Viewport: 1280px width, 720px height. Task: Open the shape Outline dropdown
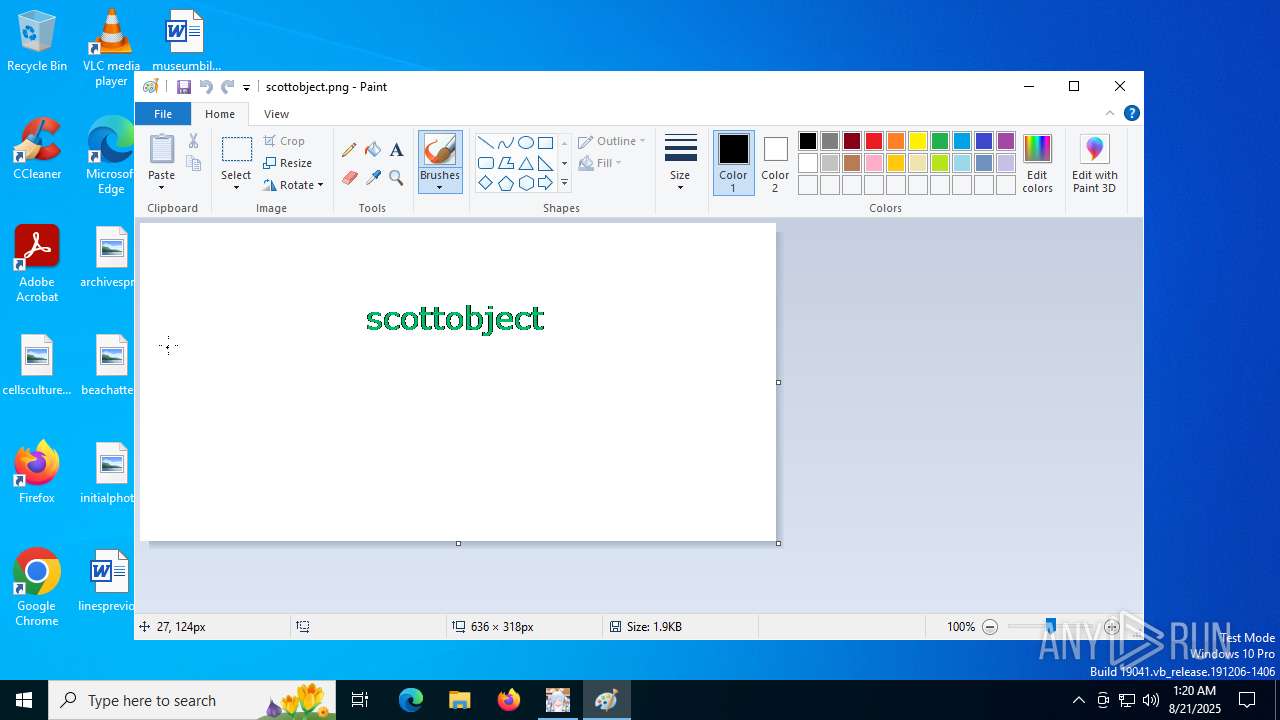[x=612, y=141]
